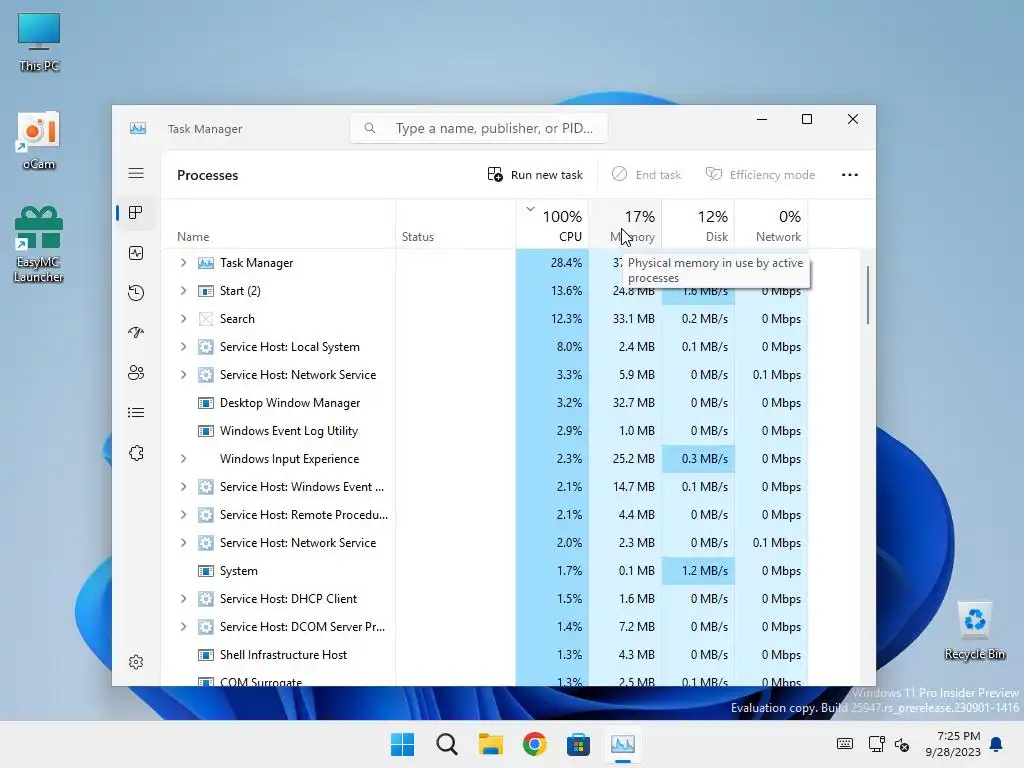Open the taskbar clock showing 7:25 PM

coord(953,744)
